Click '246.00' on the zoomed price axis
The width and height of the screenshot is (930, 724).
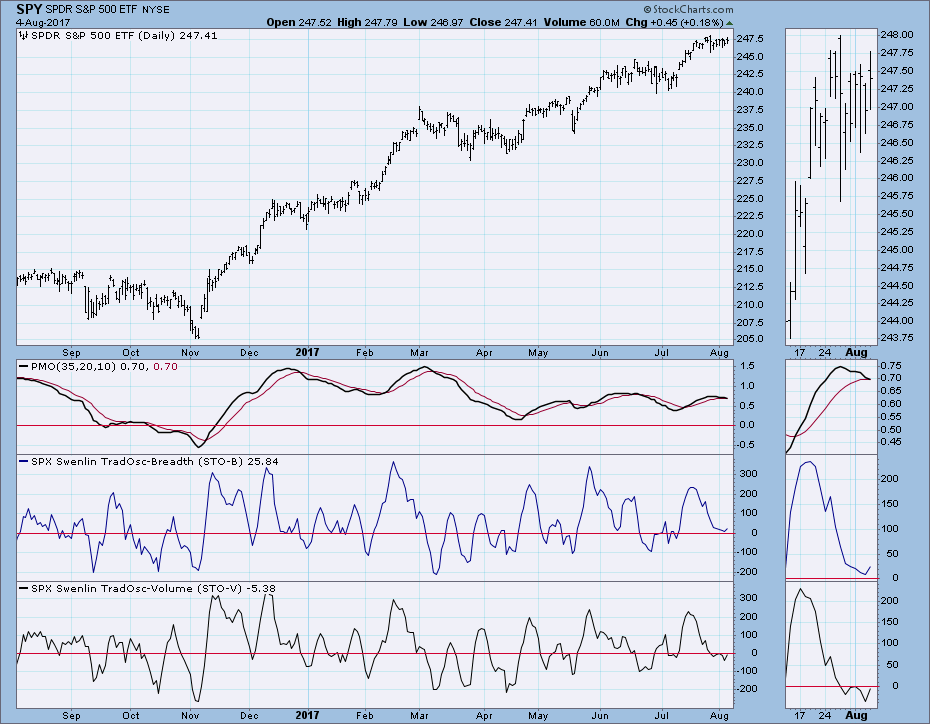pyautogui.click(x=897, y=177)
